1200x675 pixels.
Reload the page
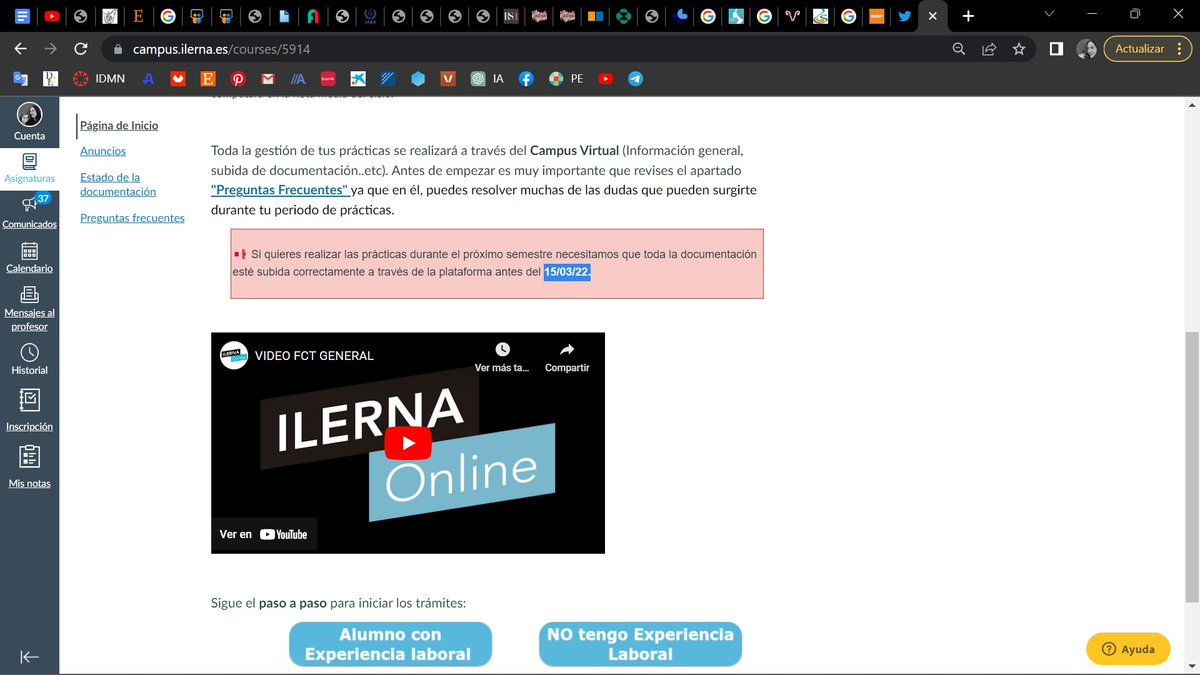pyautogui.click(x=81, y=48)
